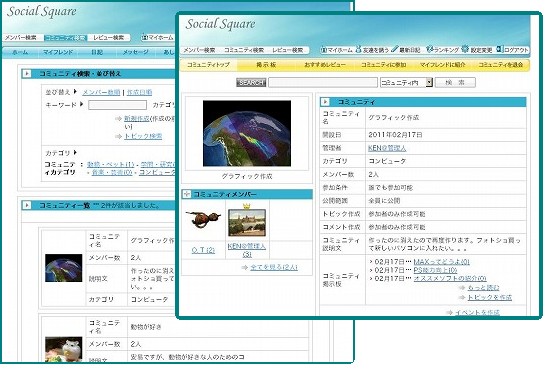Click globe thumbnail in community list

click(64, 268)
